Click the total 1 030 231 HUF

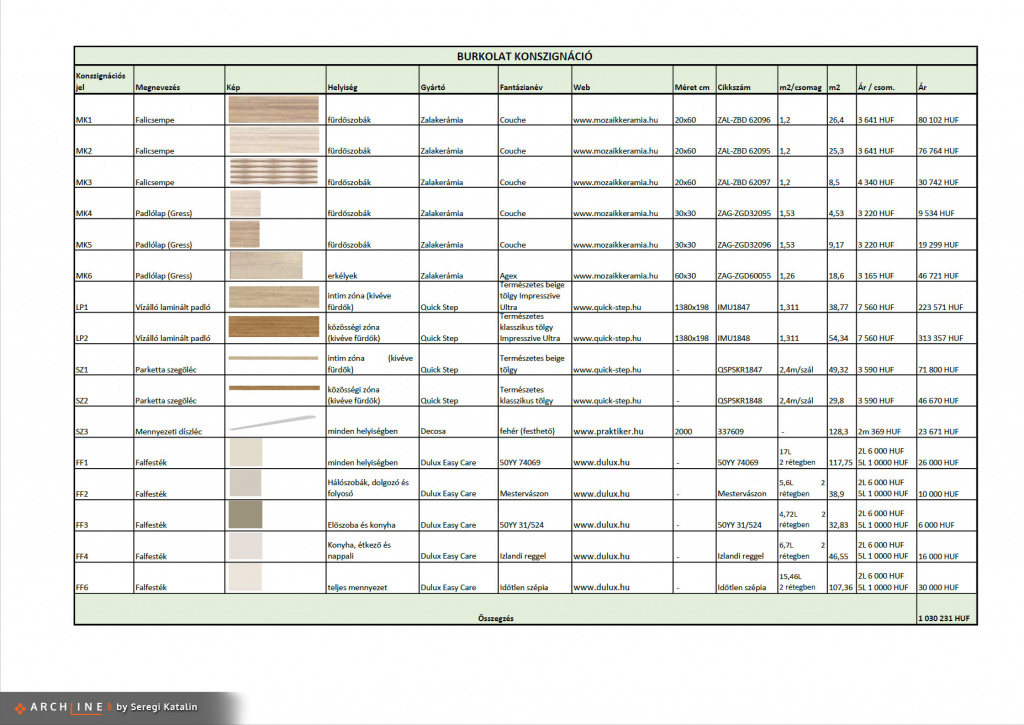[x=944, y=619]
